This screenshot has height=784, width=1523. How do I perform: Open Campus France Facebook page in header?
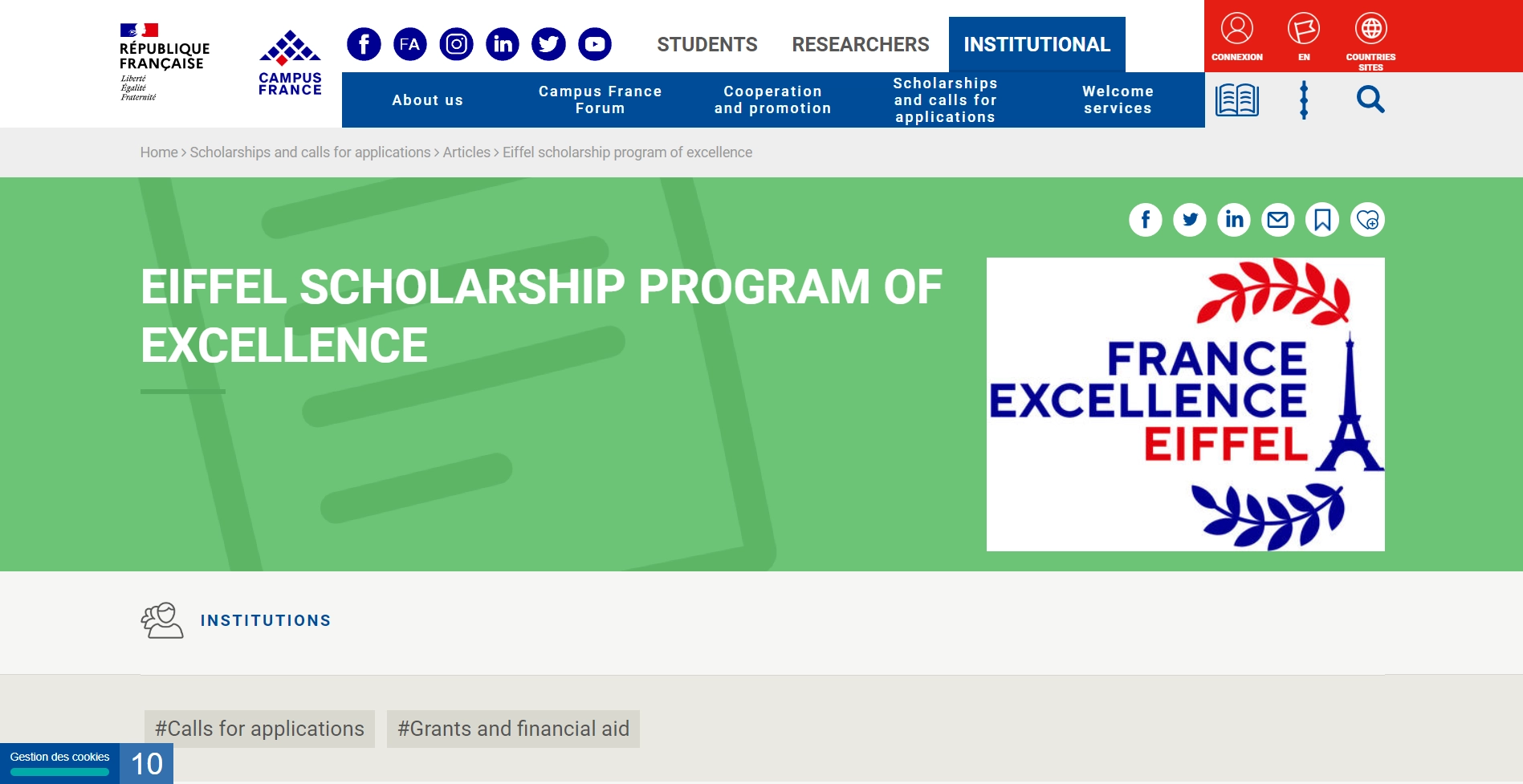pyautogui.click(x=364, y=44)
